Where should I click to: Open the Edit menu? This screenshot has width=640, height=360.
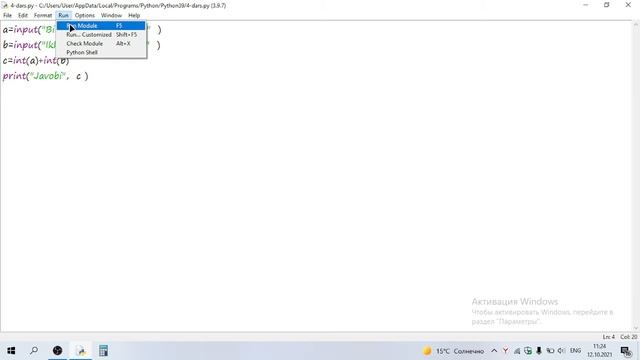[23, 15]
